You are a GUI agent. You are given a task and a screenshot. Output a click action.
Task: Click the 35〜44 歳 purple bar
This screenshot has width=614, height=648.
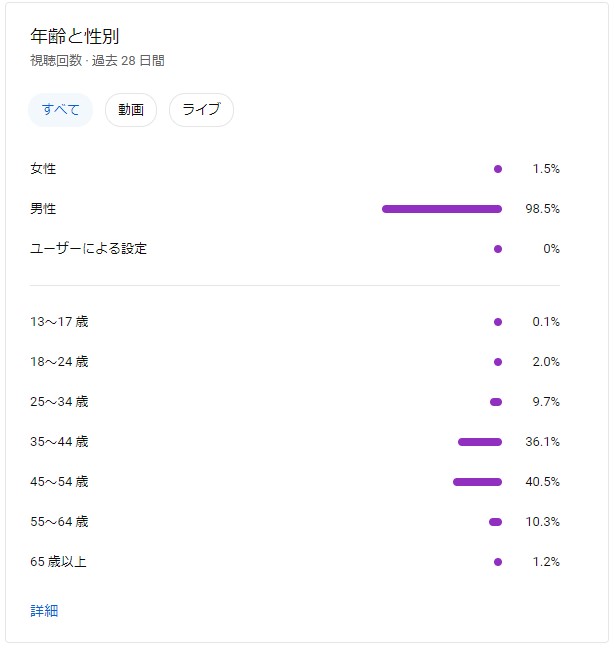point(480,442)
